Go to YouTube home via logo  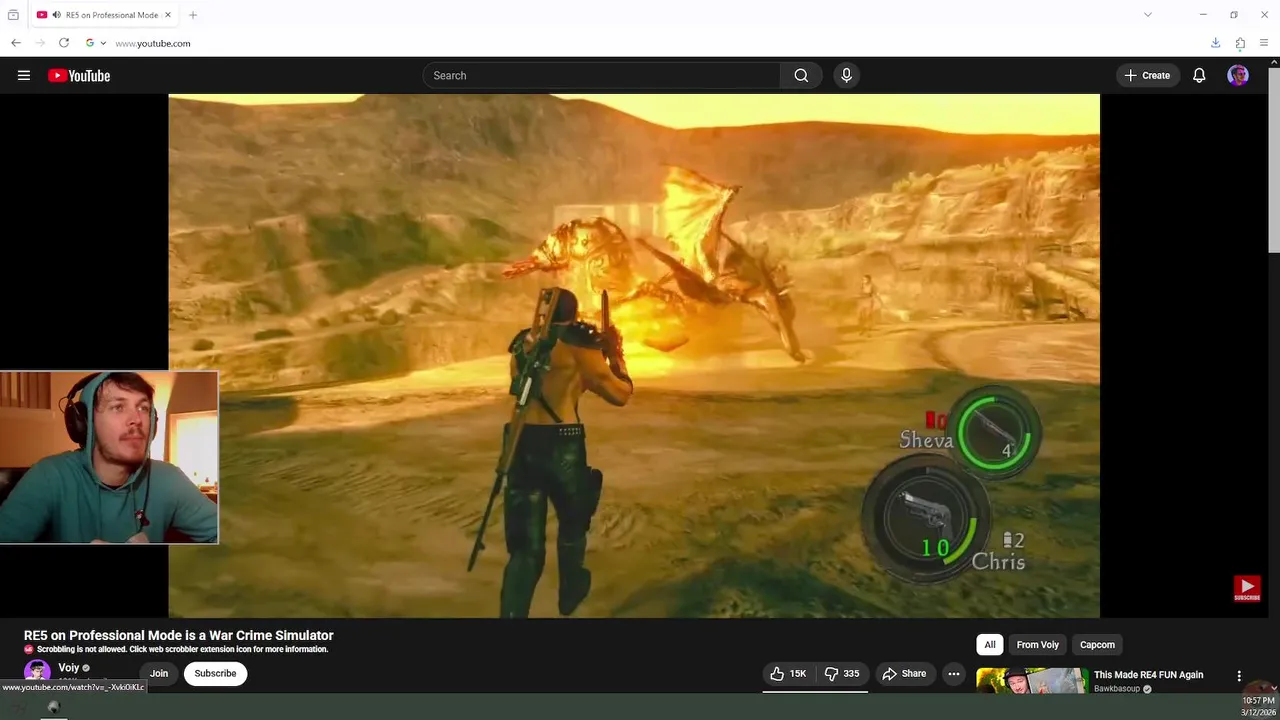[79, 75]
